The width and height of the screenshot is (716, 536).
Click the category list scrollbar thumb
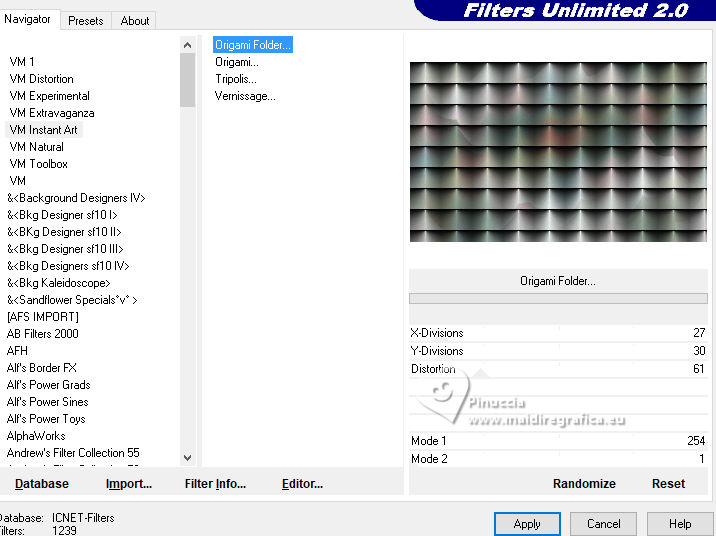pyautogui.click(x=187, y=80)
